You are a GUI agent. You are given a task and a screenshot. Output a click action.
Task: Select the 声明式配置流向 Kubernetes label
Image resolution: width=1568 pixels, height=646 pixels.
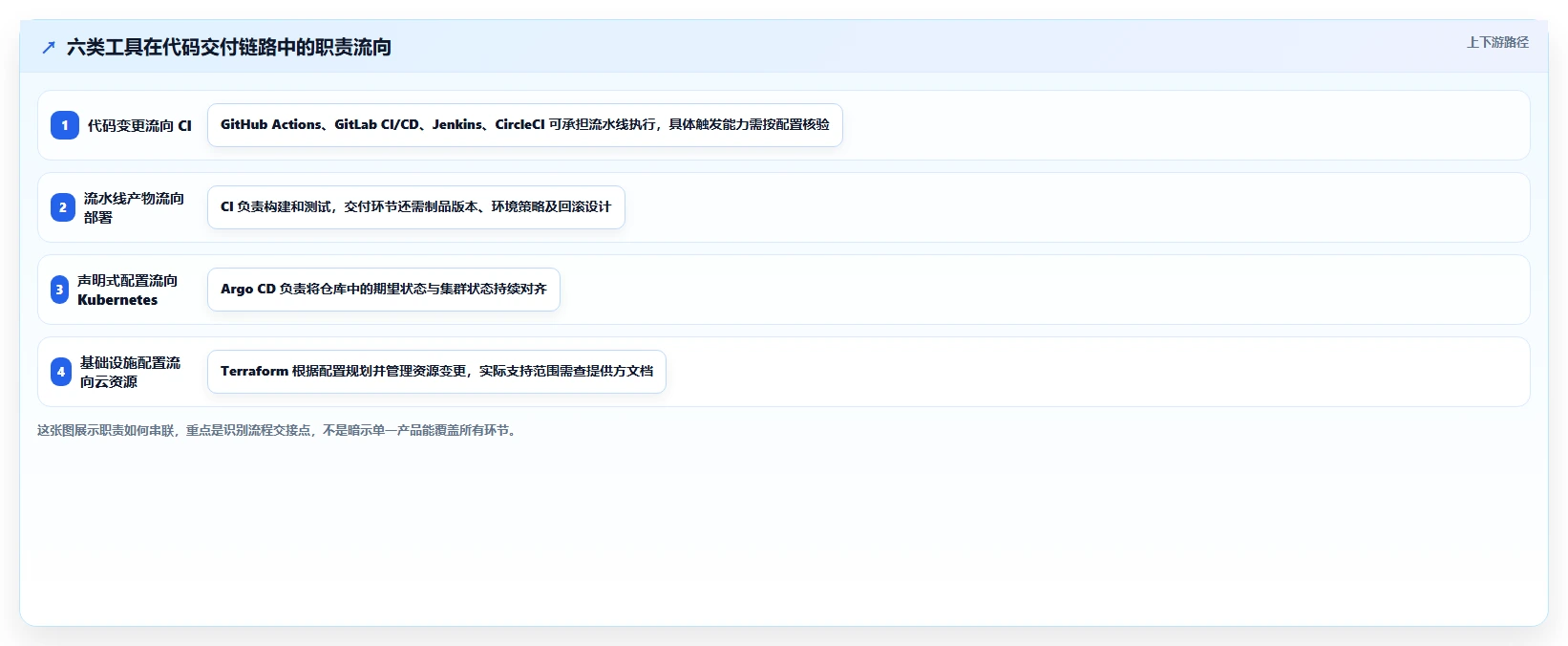[x=127, y=290]
